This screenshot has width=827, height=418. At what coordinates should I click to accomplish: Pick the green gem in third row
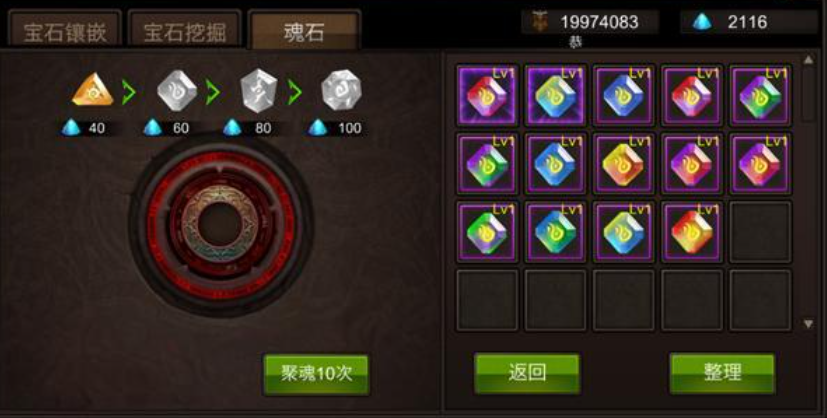(x=487, y=232)
